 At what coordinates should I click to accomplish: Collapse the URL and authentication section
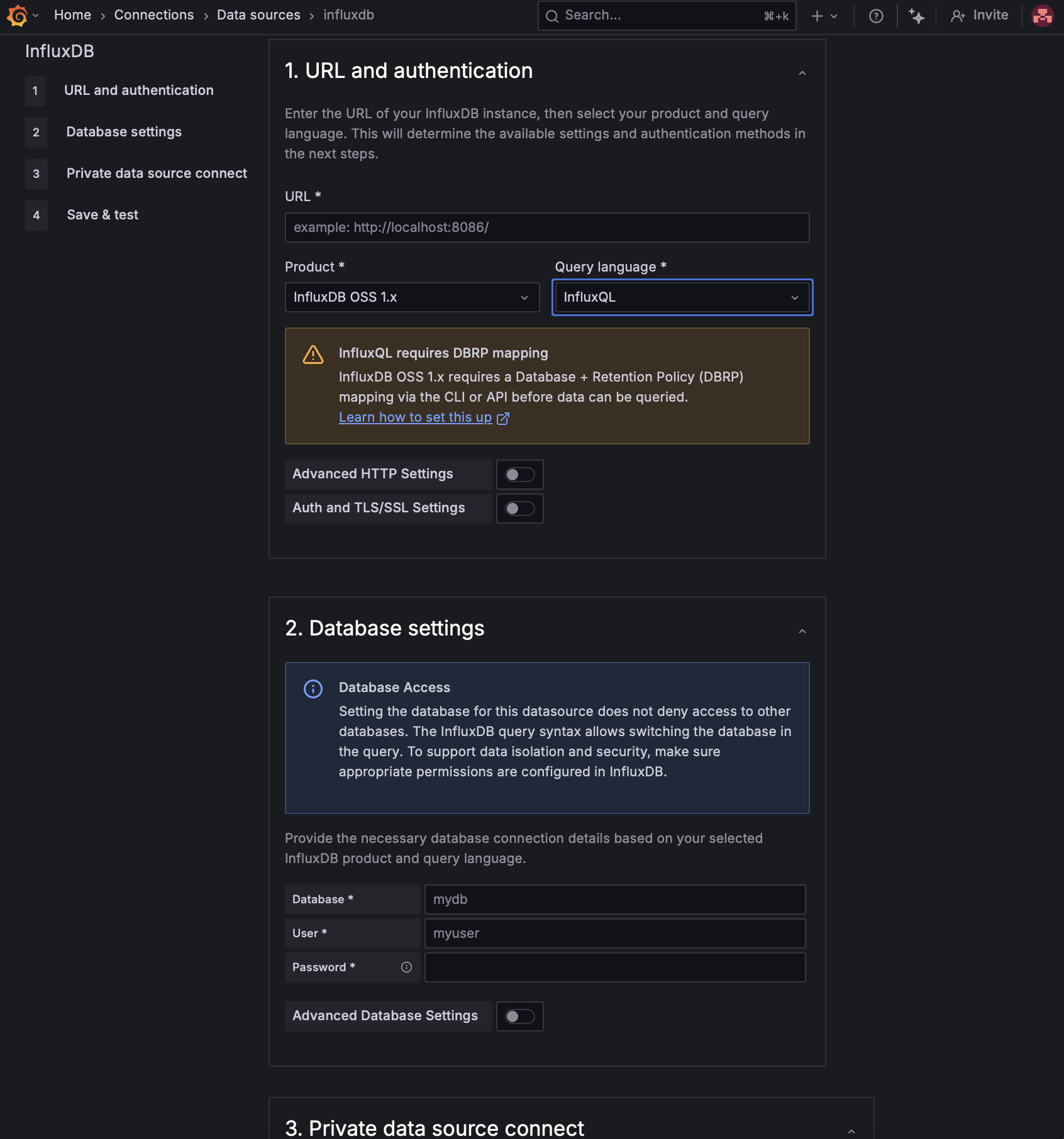[x=802, y=74]
